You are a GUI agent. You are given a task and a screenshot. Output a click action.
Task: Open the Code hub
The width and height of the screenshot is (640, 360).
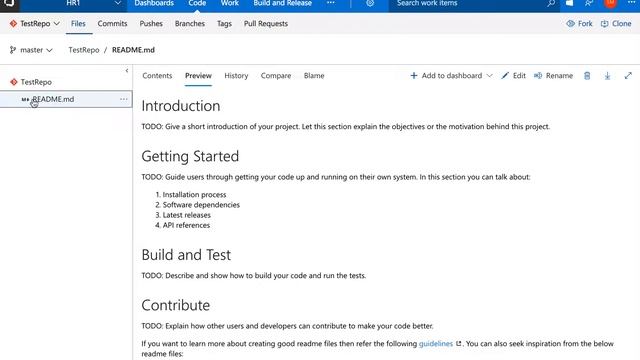(197, 4)
